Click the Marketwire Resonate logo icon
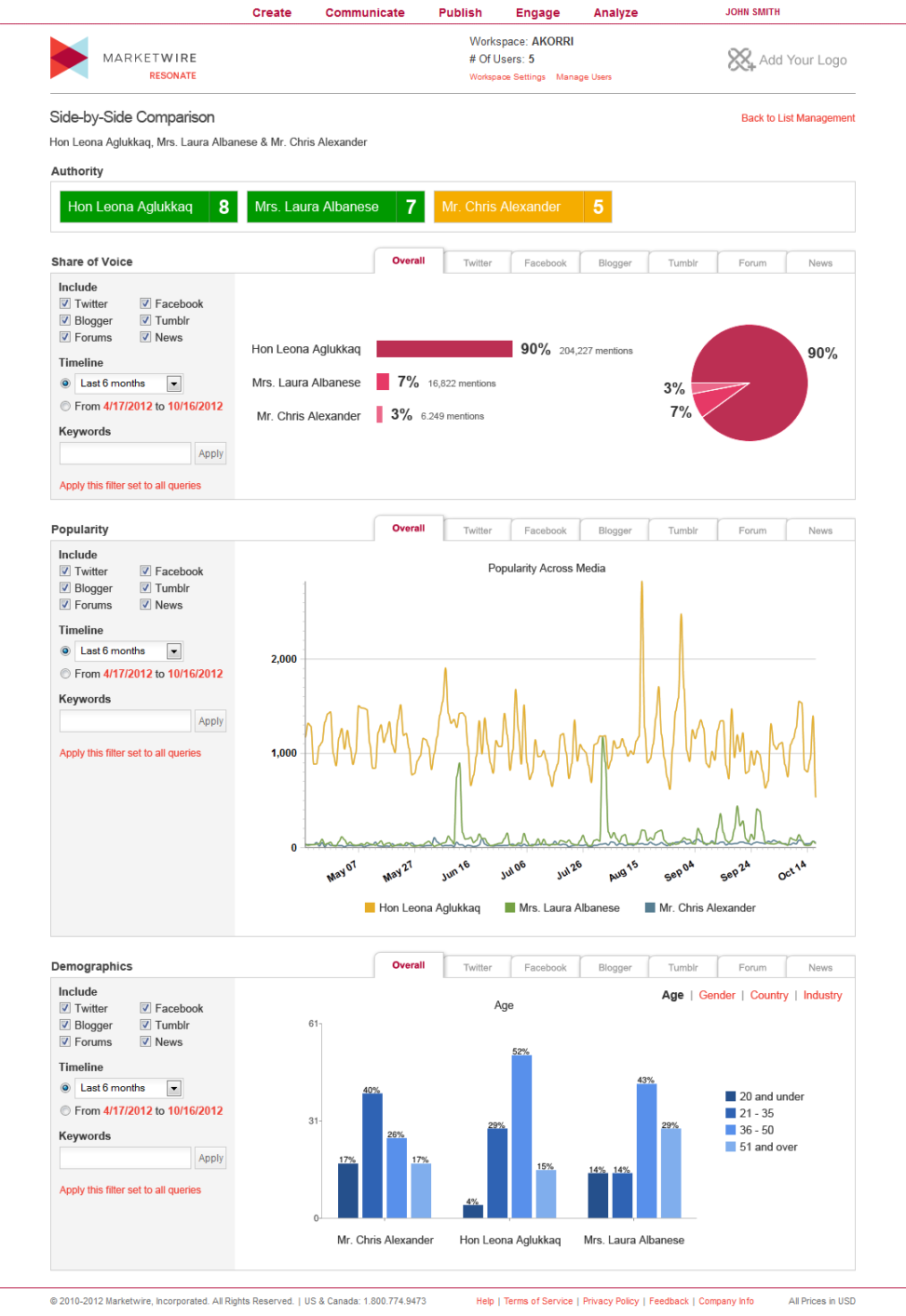The width and height of the screenshot is (906, 1316). point(69,58)
